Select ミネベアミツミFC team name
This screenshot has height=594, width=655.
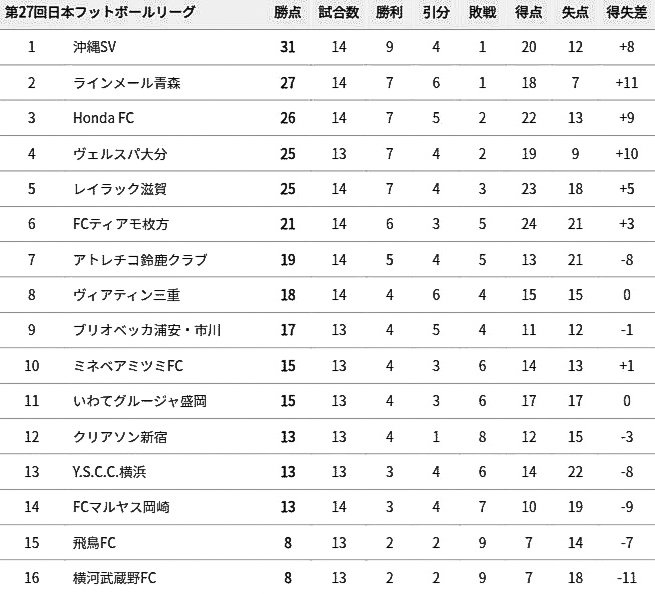coord(128,366)
